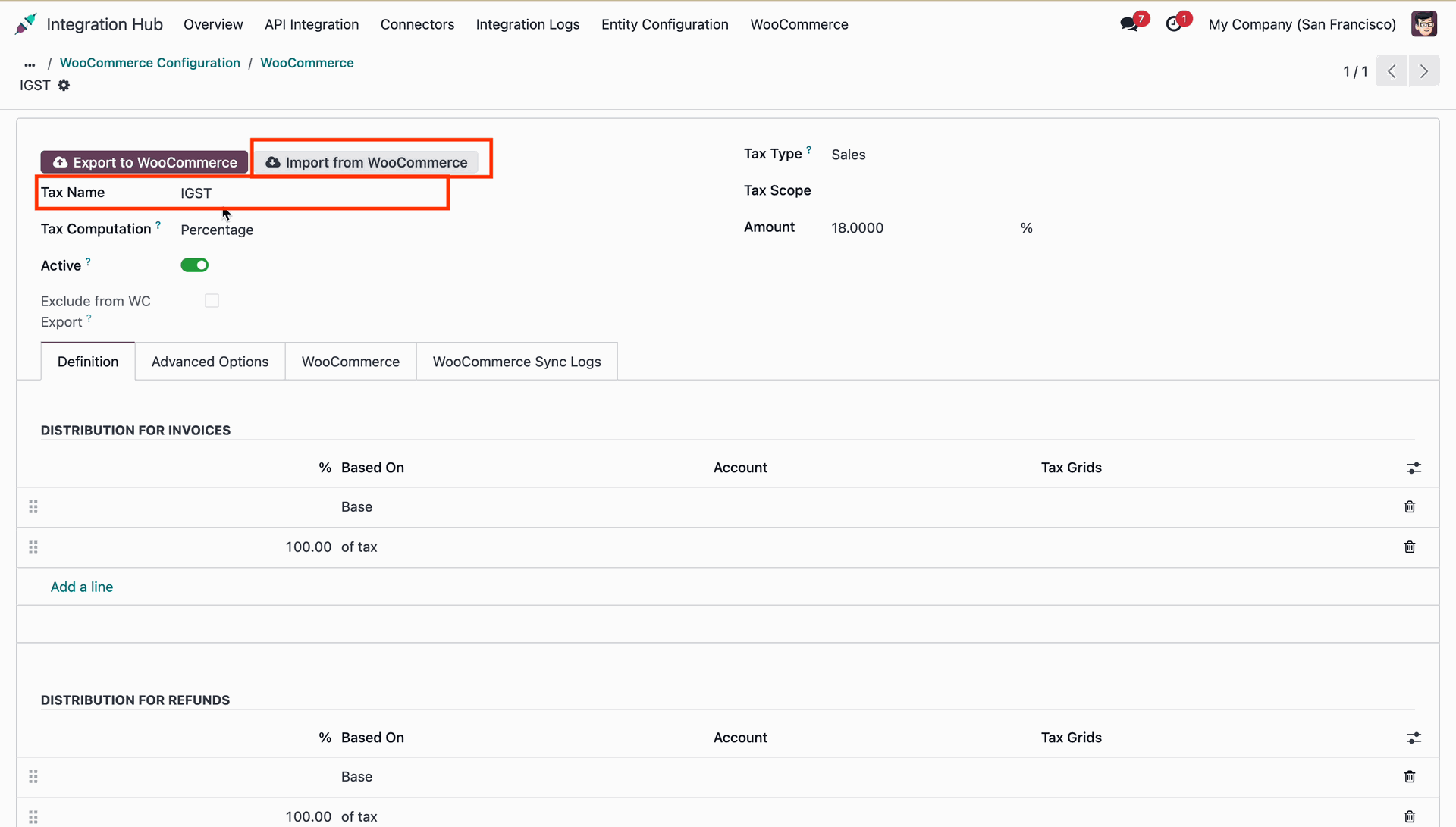Viewport: 1456px width, 827px height.
Task: Click Export to WooCommerce button
Action: coord(144,162)
